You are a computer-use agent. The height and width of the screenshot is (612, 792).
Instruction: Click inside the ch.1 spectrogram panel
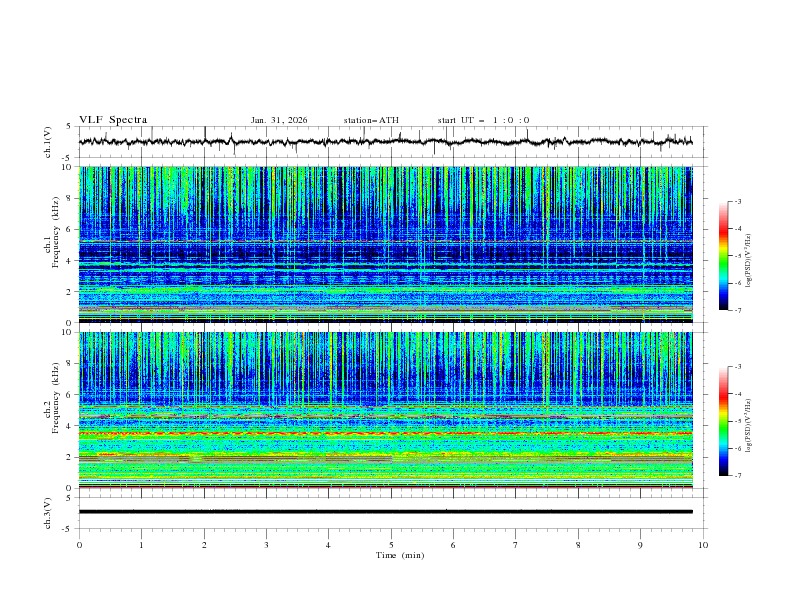(386, 244)
